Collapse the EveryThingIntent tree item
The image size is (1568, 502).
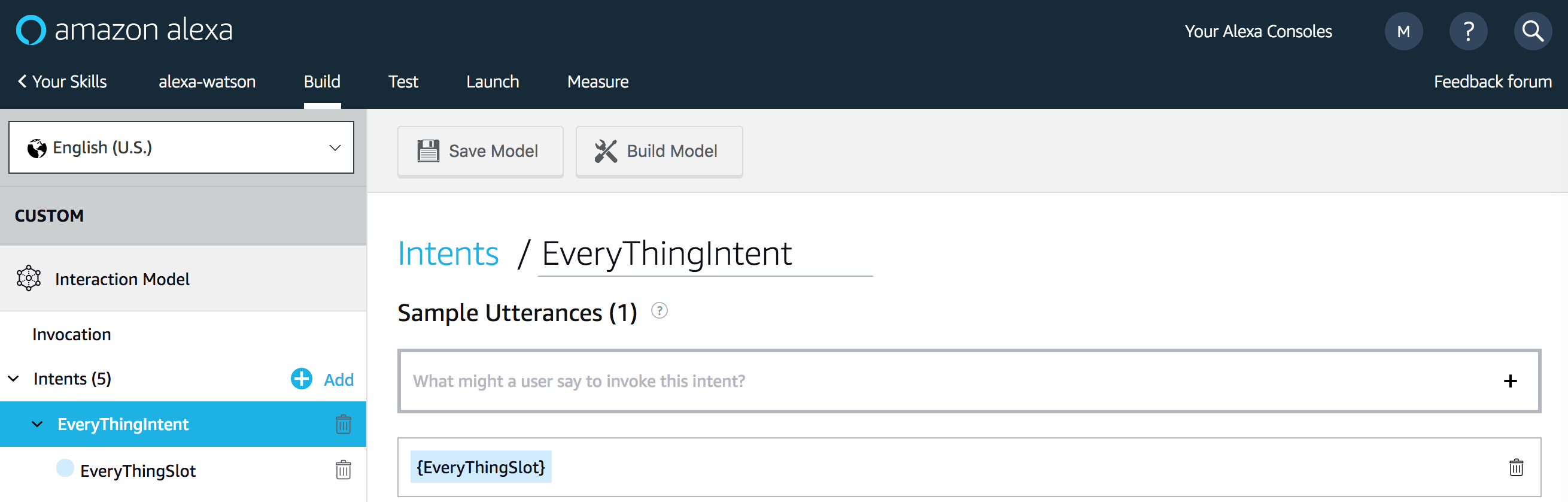coord(38,424)
